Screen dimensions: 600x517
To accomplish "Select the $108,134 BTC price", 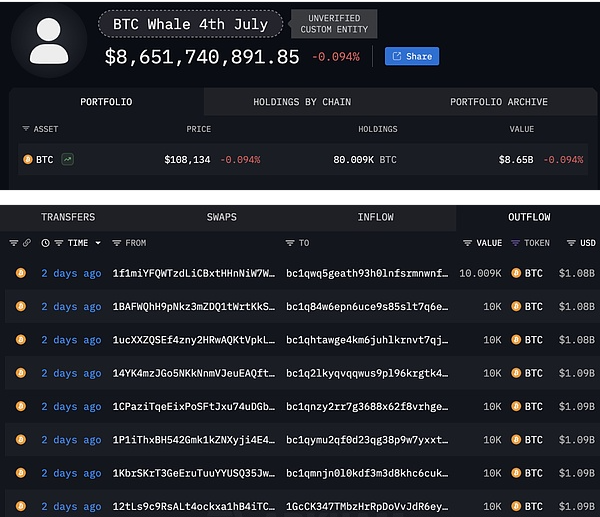I will (187, 159).
